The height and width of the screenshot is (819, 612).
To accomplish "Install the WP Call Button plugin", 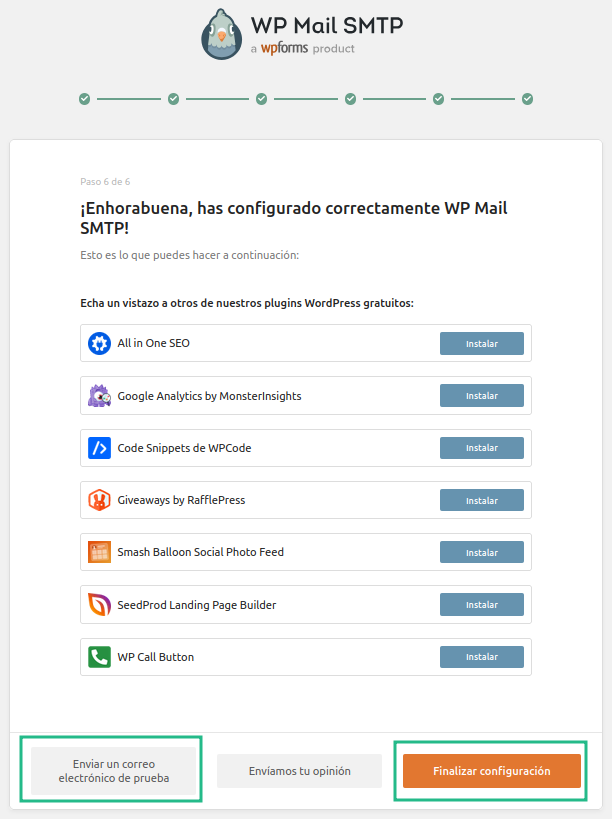I will (x=482, y=657).
